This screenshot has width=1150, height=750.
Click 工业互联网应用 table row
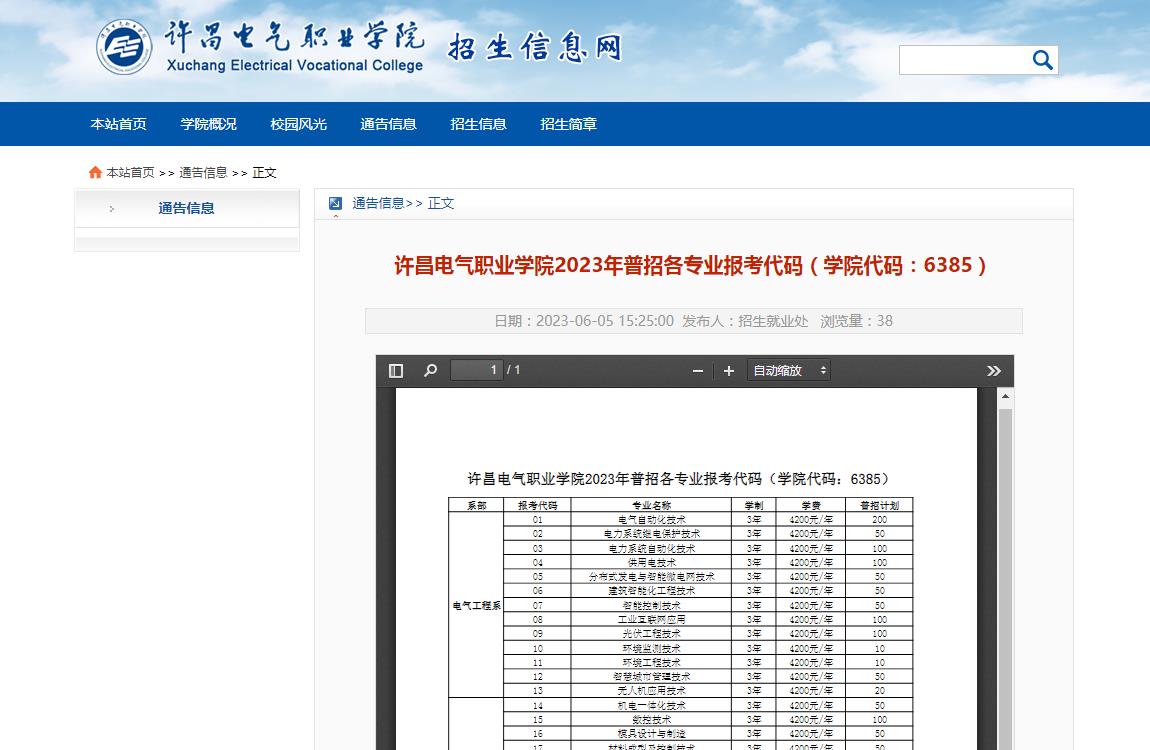click(681, 620)
